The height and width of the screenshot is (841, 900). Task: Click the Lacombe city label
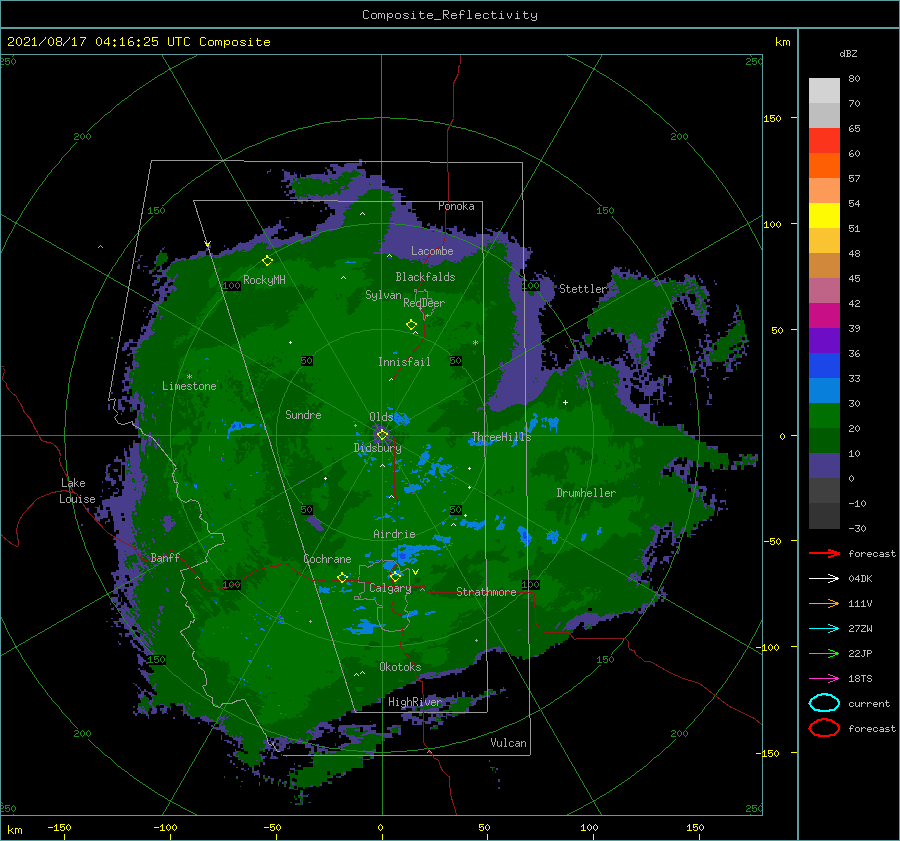click(x=432, y=251)
